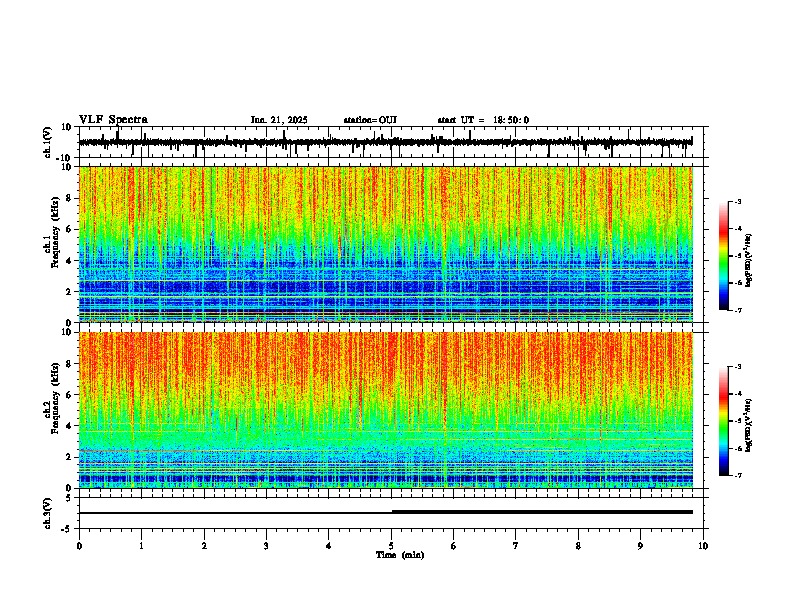Click the "VLF Spectra" plot title

pos(113,119)
